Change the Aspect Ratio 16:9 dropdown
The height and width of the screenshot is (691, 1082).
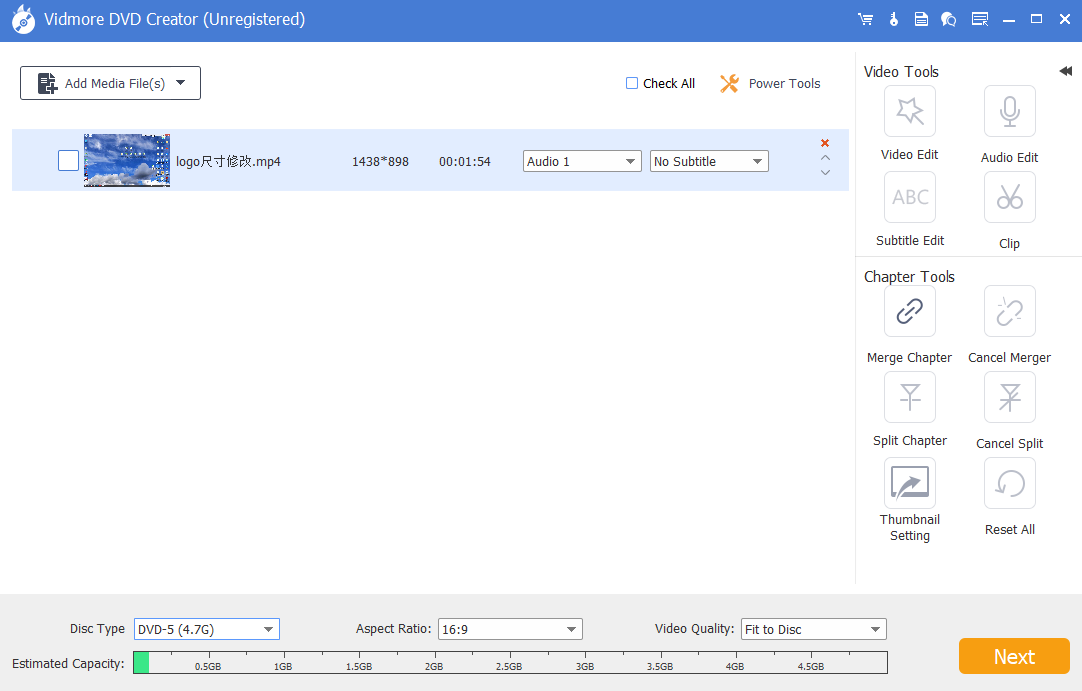510,629
